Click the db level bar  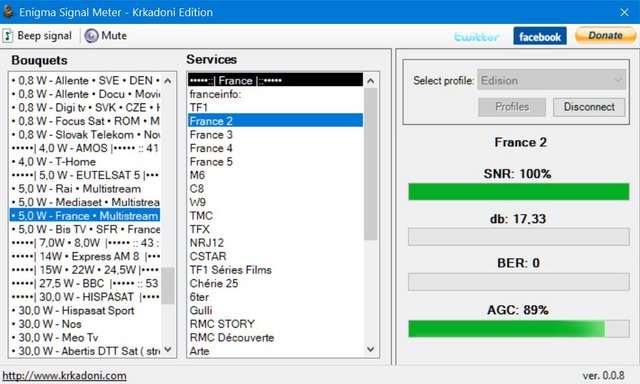pyautogui.click(x=518, y=237)
